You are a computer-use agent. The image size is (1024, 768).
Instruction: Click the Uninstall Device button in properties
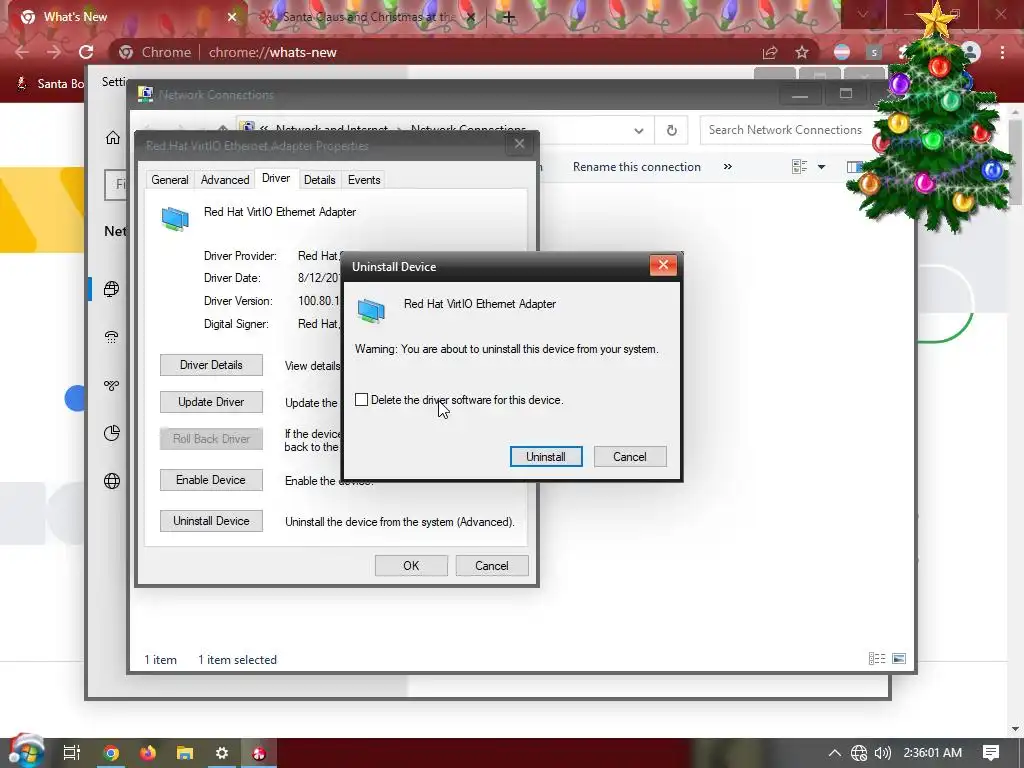tap(211, 520)
